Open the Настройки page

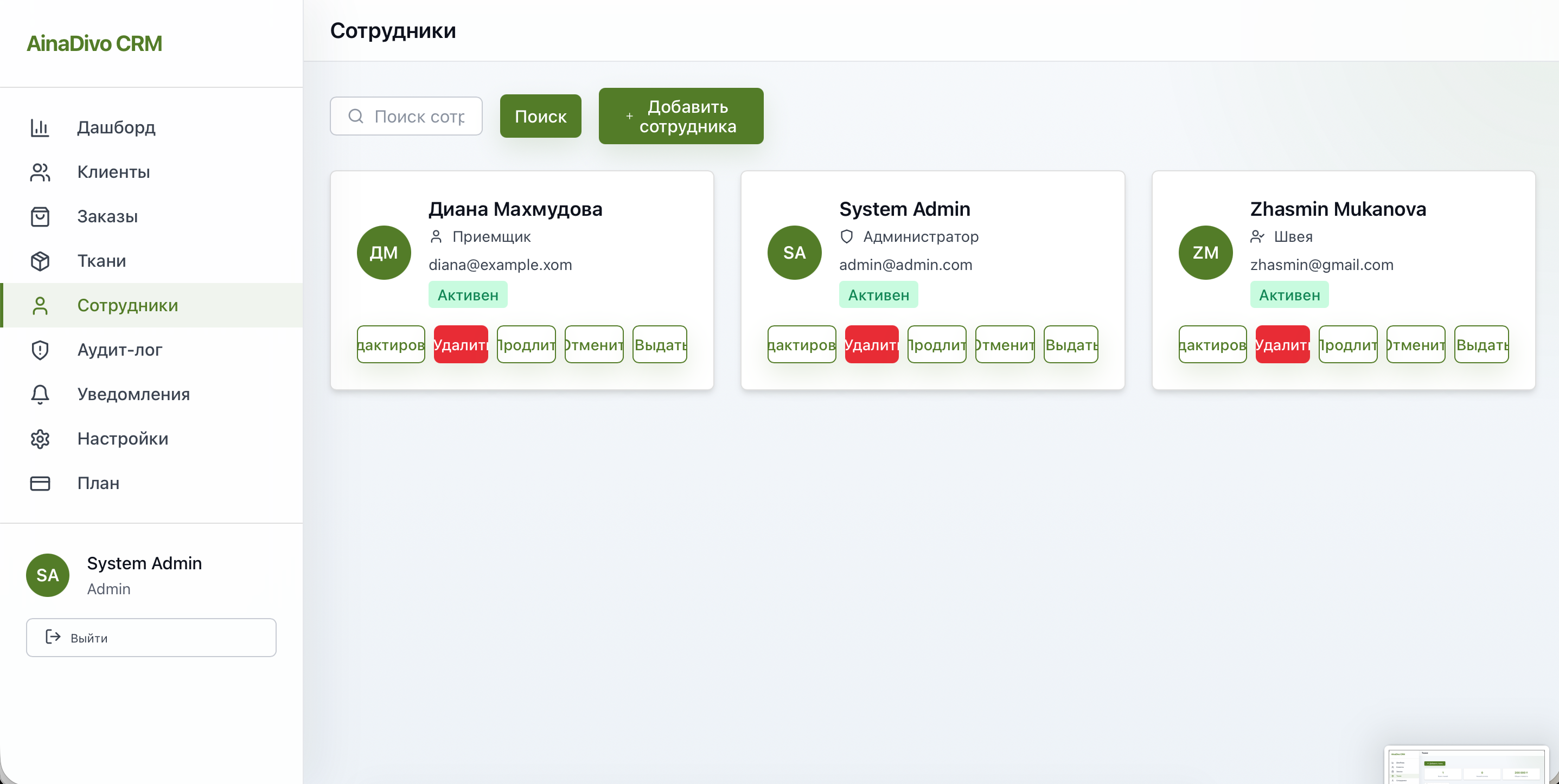coord(151,439)
